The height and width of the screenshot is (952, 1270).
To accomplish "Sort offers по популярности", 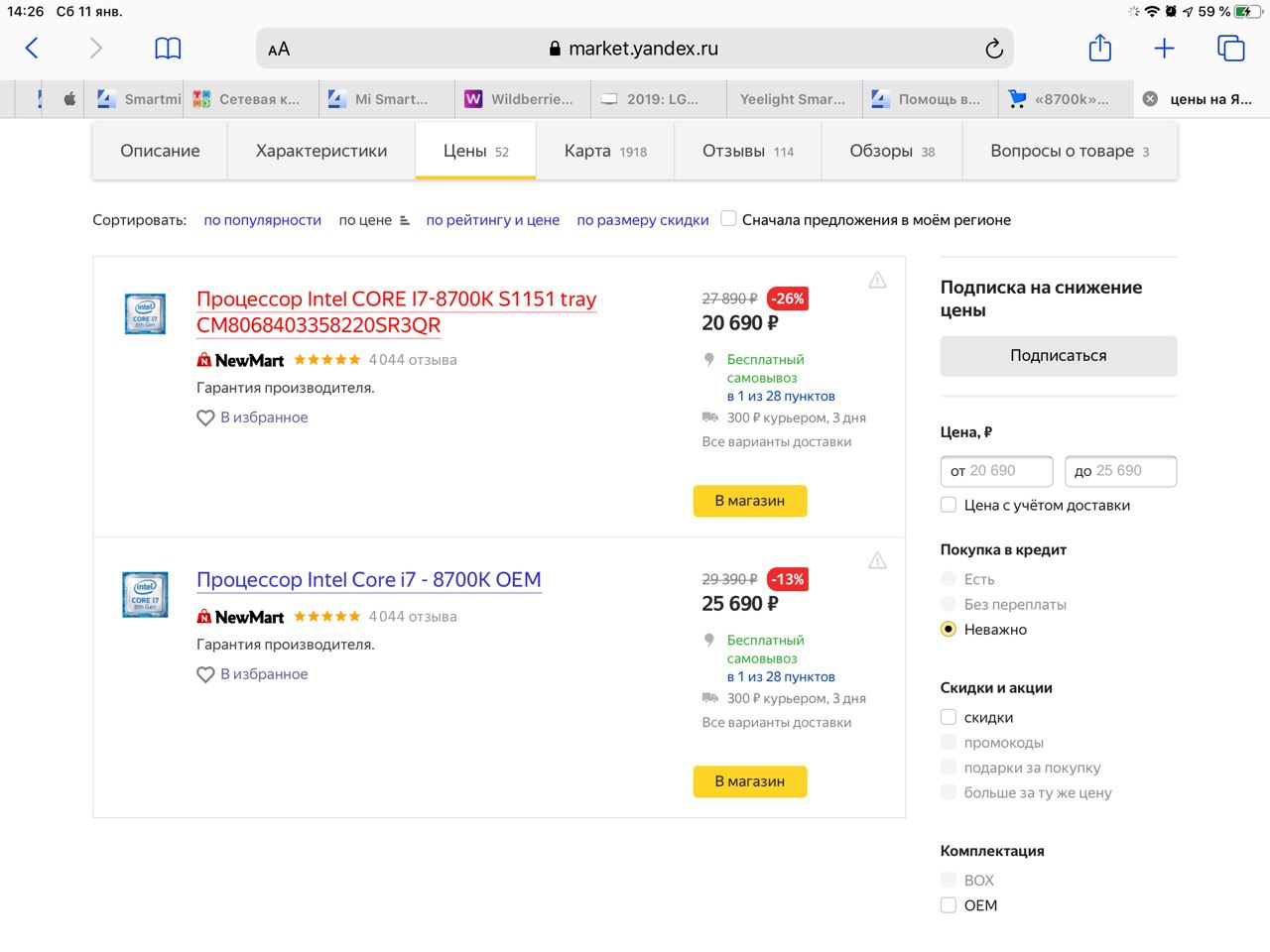I will [x=263, y=220].
